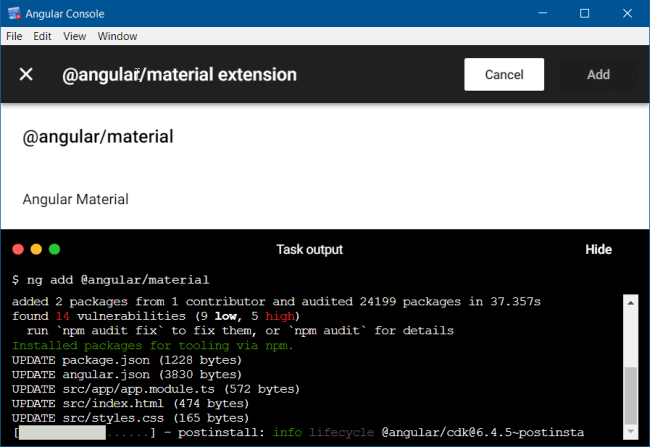Click 'UPDATE package.json (1228 bytes)' line

point(126,360)
